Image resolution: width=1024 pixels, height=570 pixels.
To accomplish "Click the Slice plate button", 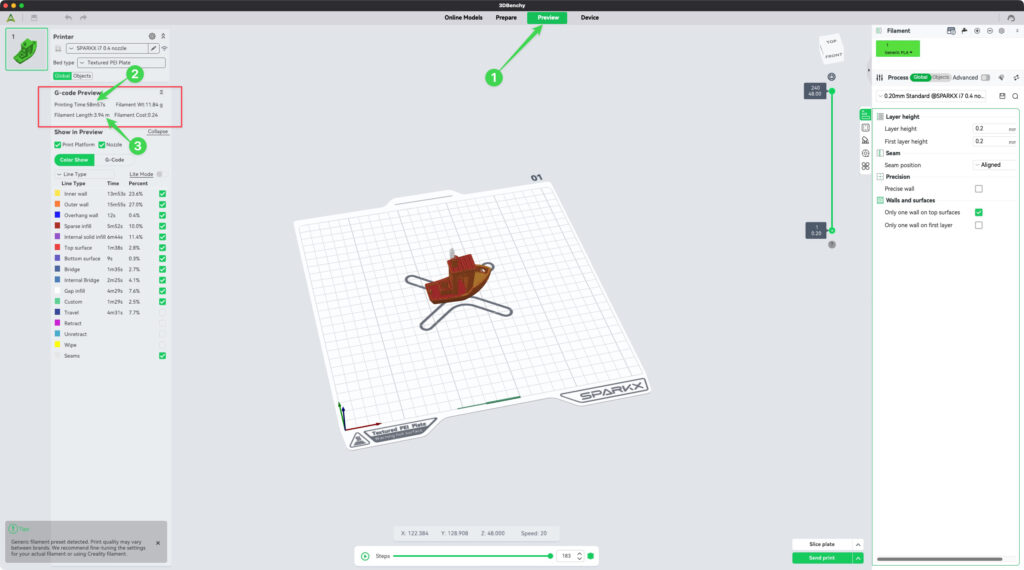I will 821,544.
